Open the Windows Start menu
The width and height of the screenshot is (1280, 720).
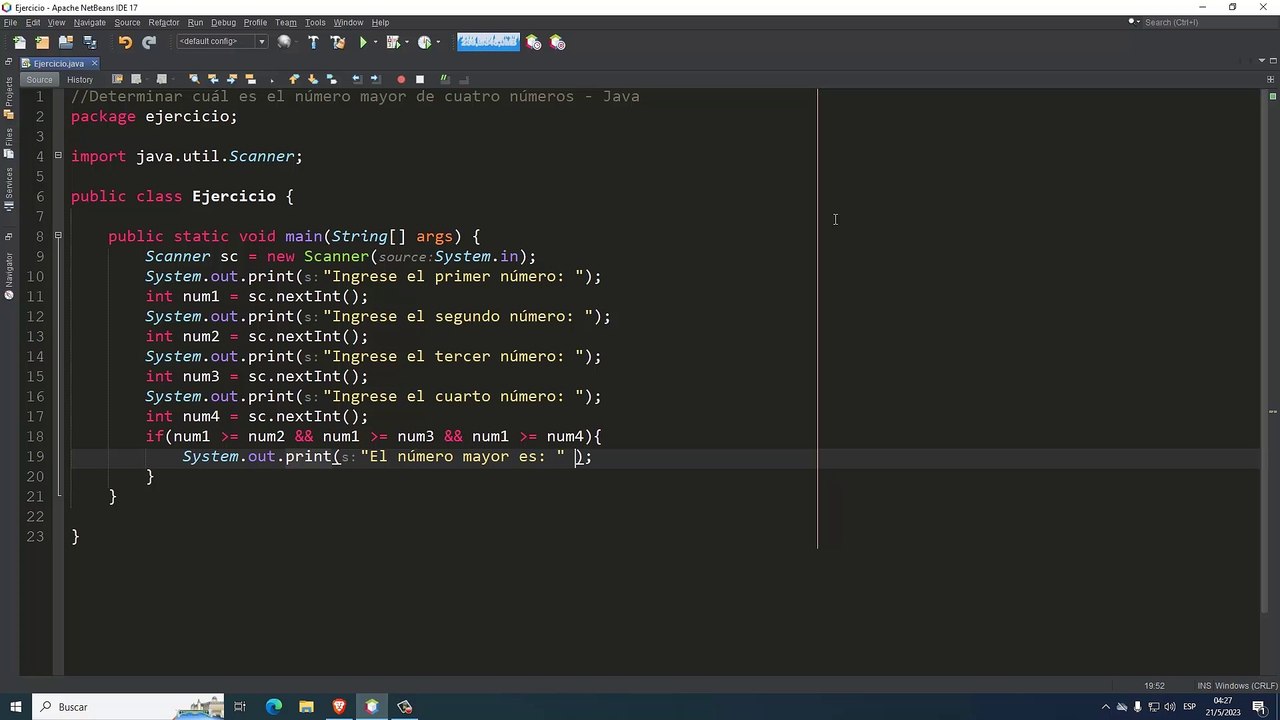pos(15,707)
